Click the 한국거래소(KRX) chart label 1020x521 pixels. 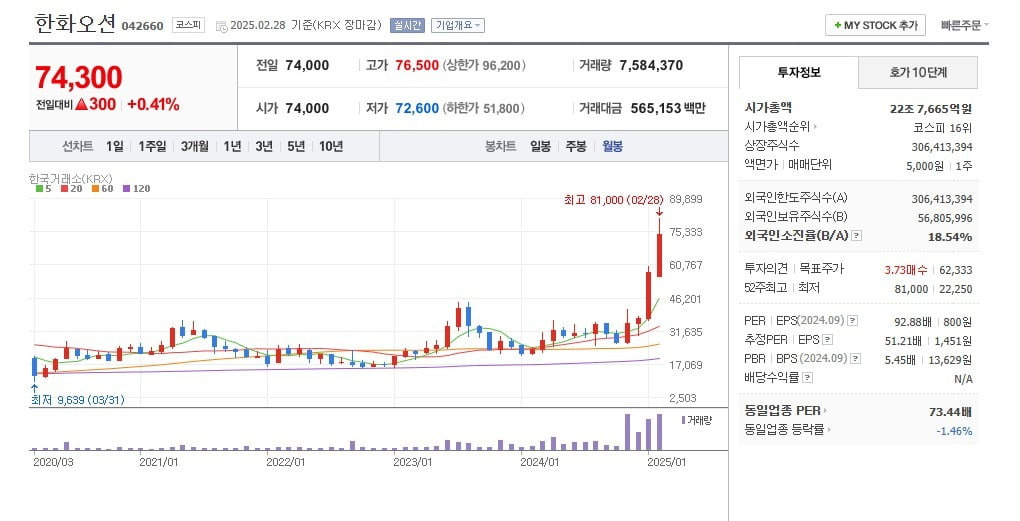pyautogui.click(x=70, y=178)
